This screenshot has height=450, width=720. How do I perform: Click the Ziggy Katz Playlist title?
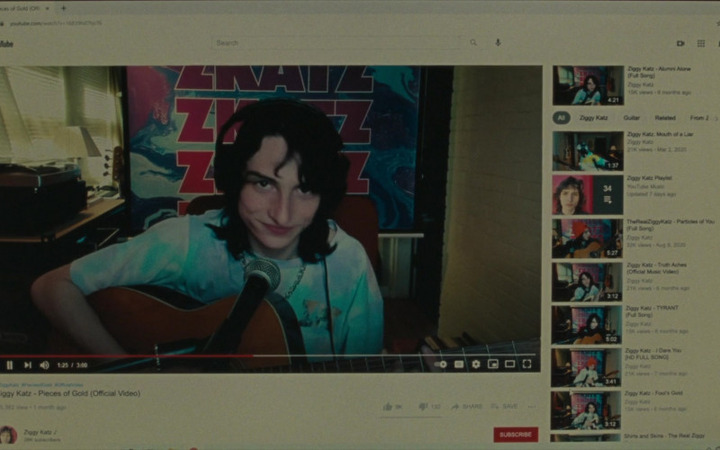tap(649, 178)
